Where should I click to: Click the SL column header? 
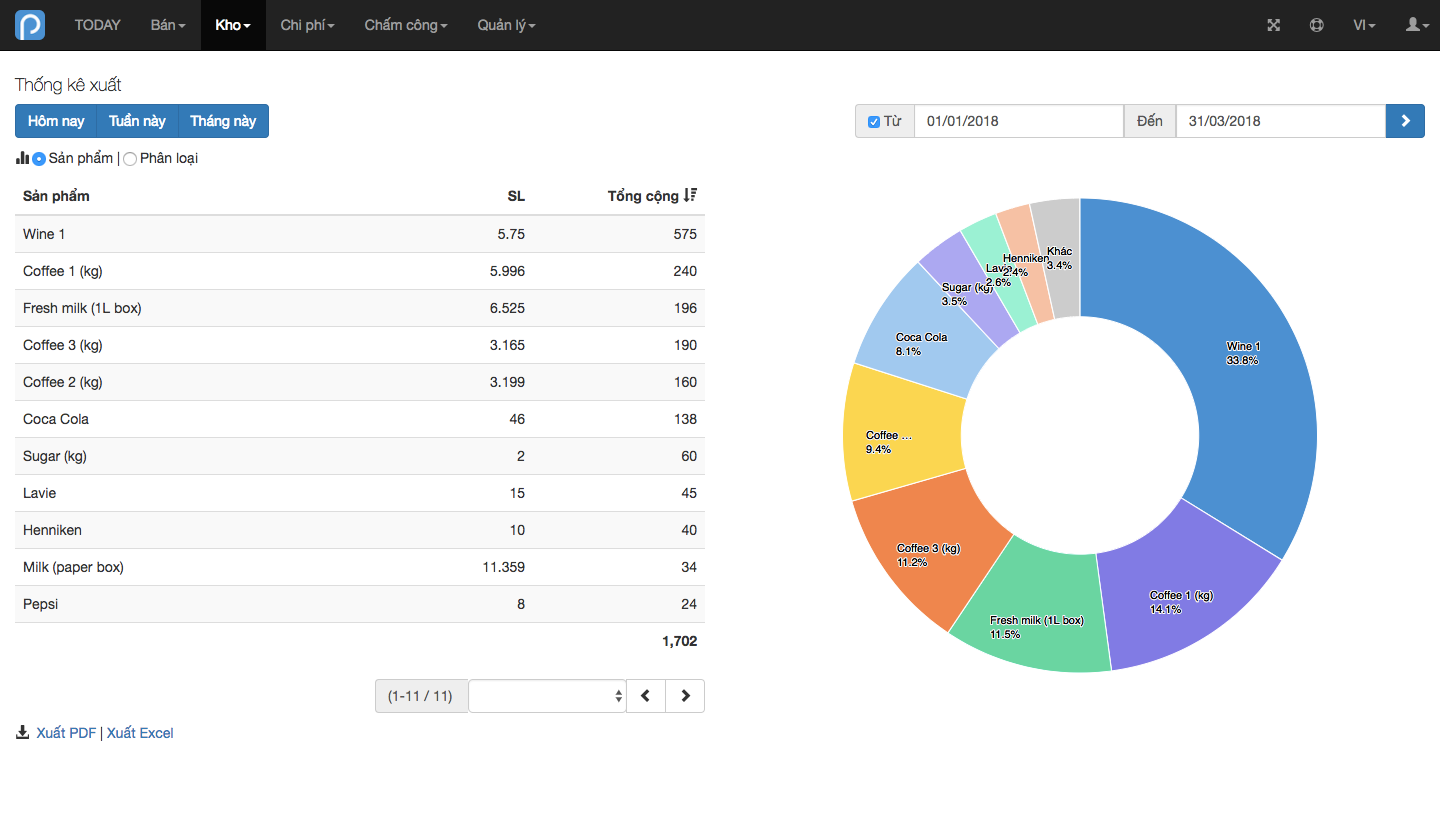click(x=516, y=196)
